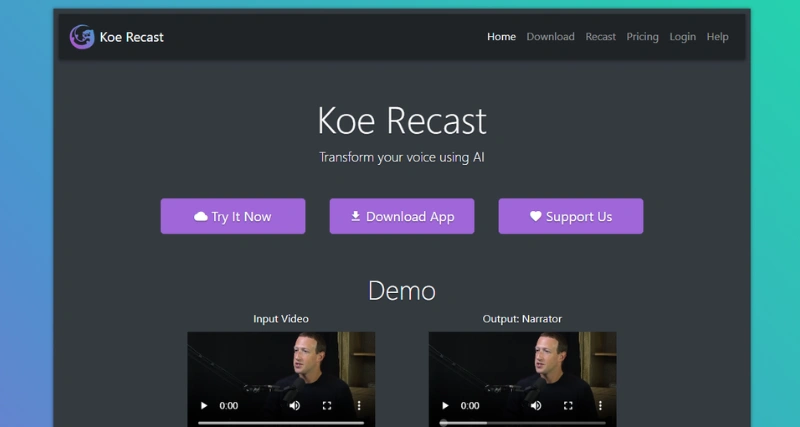Open more options on Output: Narrator video
The height and width of the screenshot is (427, 800).
[x=601, y=406]
